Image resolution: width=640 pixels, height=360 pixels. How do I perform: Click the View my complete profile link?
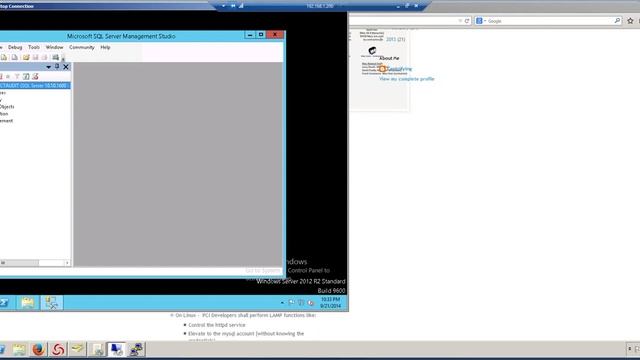[407, 79]
